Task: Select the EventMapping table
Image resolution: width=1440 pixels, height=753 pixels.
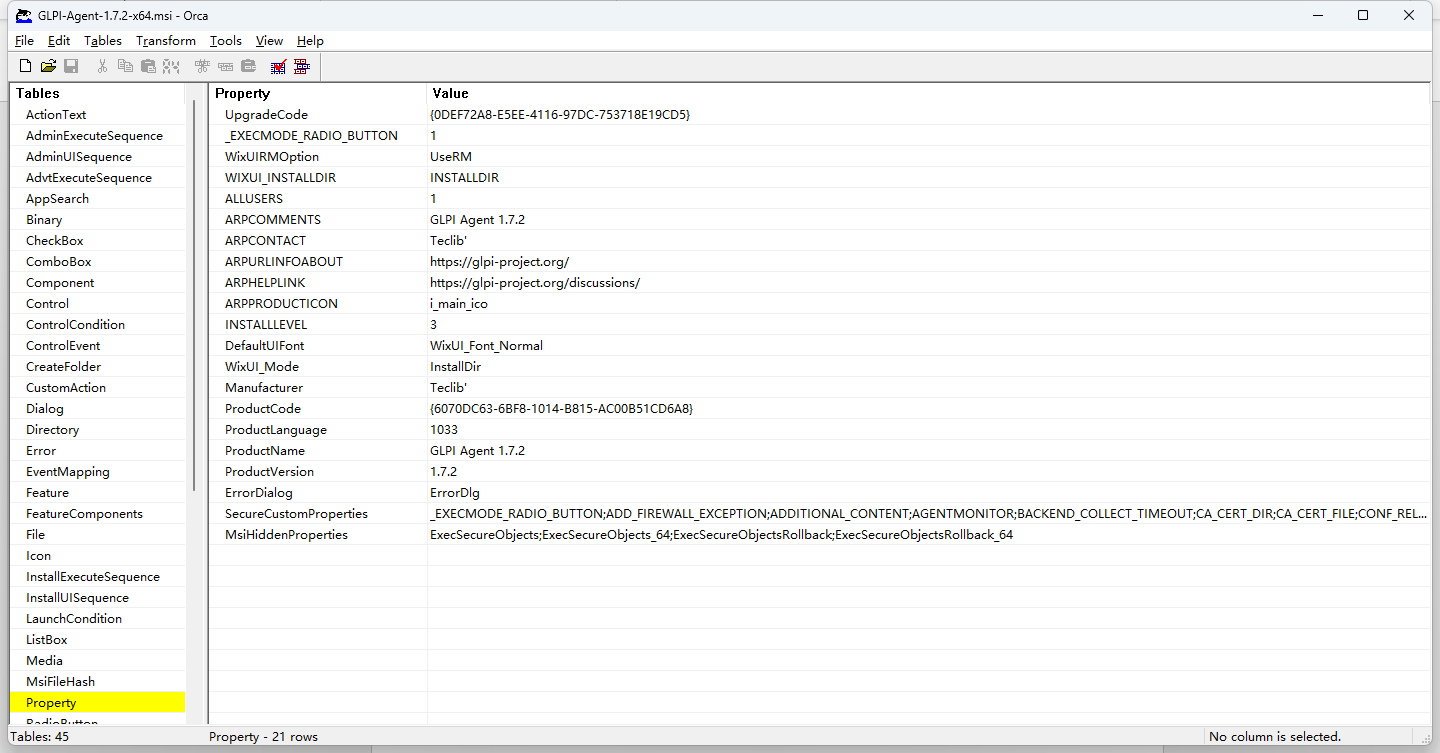Action: pyautogui.click(x=68, y=472)
